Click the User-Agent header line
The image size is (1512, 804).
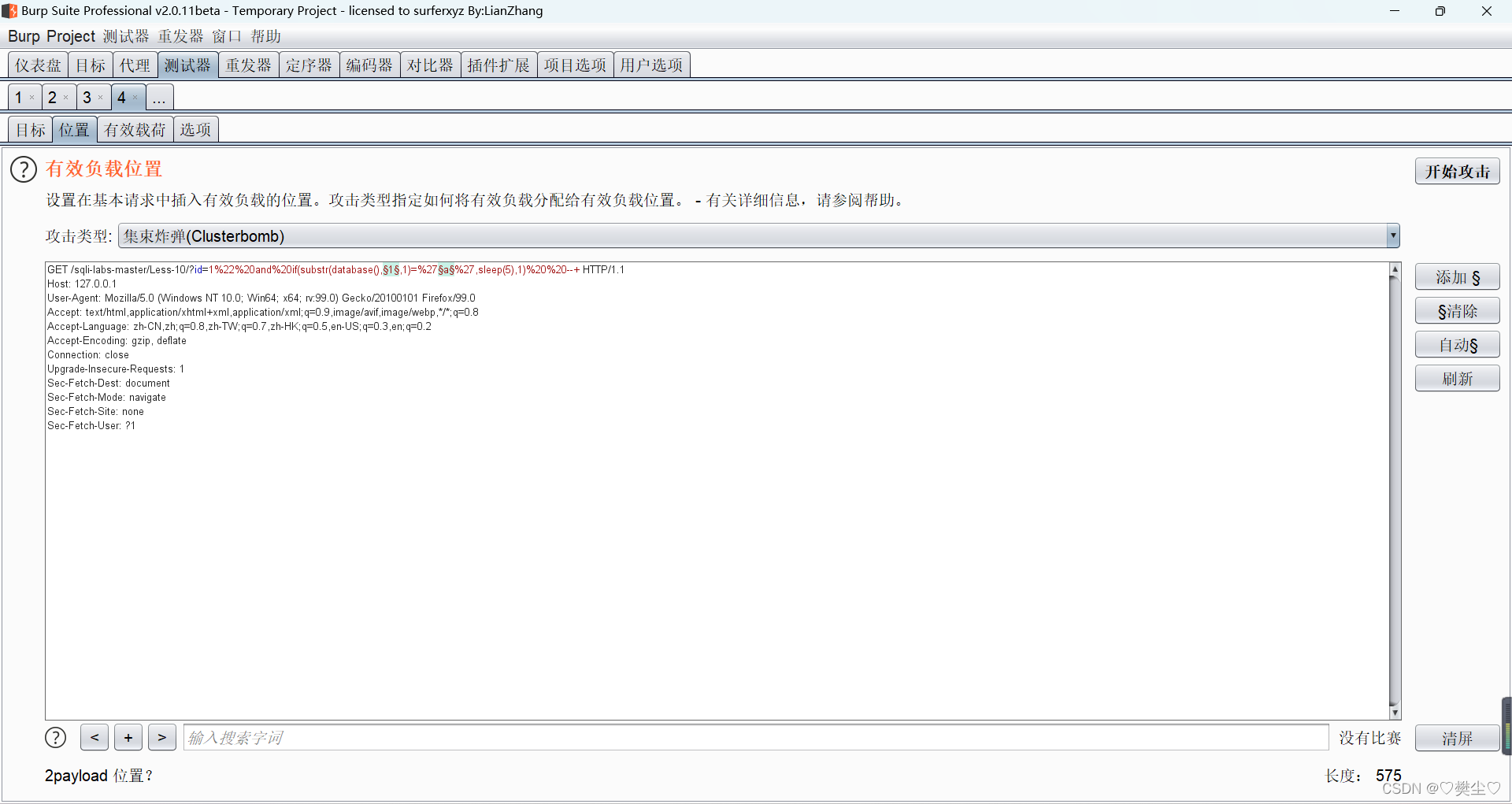261,298
